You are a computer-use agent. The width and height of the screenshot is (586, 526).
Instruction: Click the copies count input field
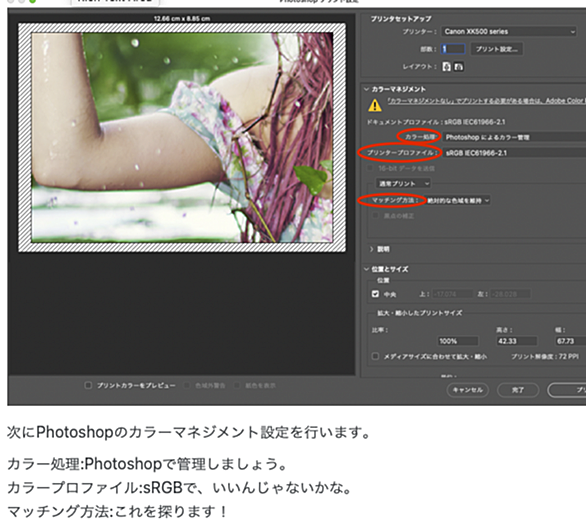tap(453, 49)
